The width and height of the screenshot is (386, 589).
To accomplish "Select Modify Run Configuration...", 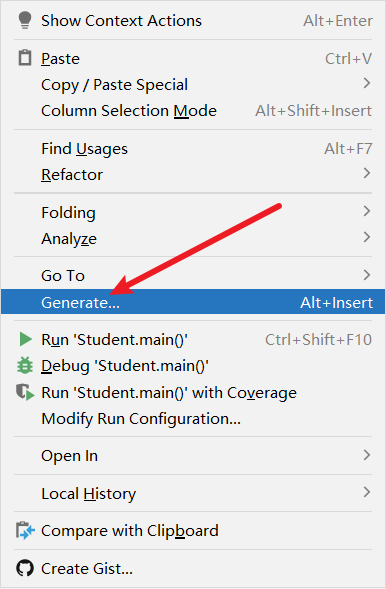I will tap(193, 419).
